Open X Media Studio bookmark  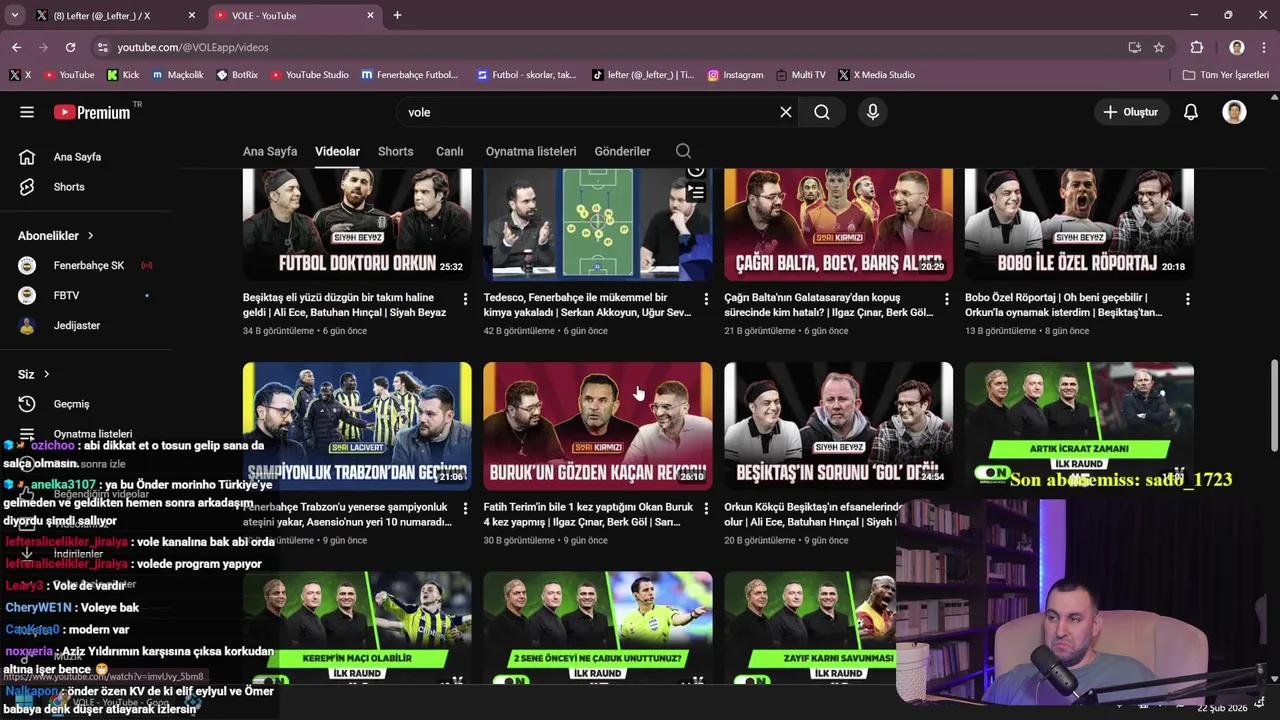coord(876,75)
